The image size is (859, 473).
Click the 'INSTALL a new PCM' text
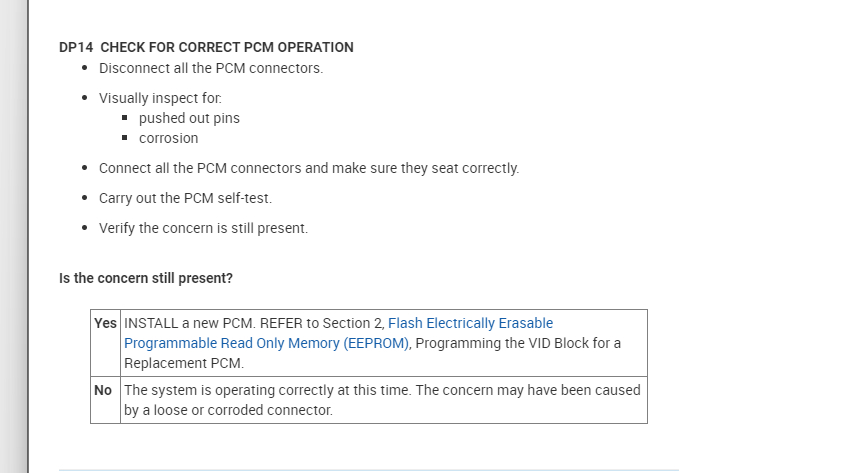click(x=176, y=323)
